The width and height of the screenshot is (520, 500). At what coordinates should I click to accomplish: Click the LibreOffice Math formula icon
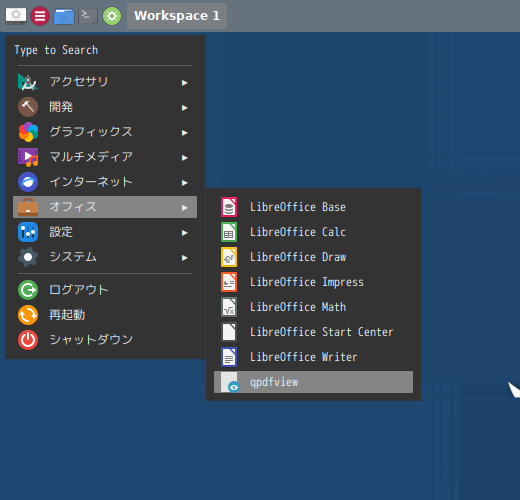(229, 307)
